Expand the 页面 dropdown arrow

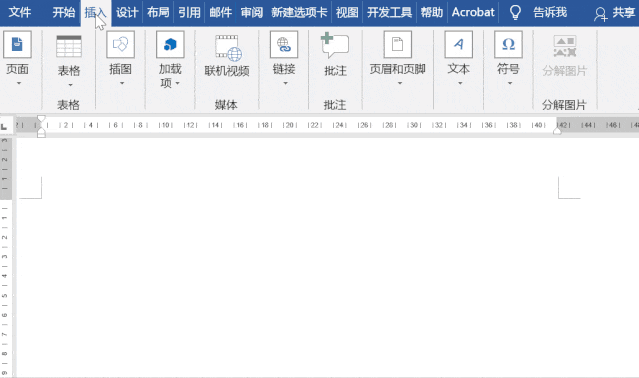(x=18, y=83)
